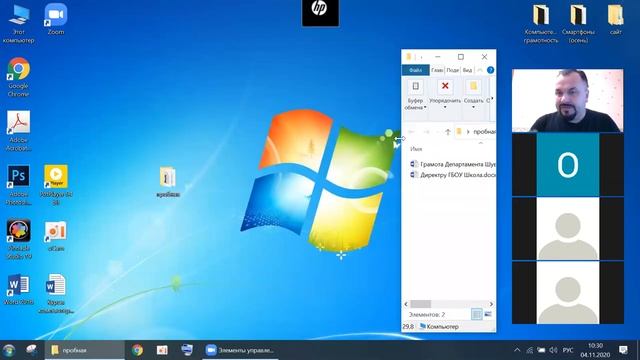Select the oCam desktop shortcut
640x360 pixels.
point(56,236)
